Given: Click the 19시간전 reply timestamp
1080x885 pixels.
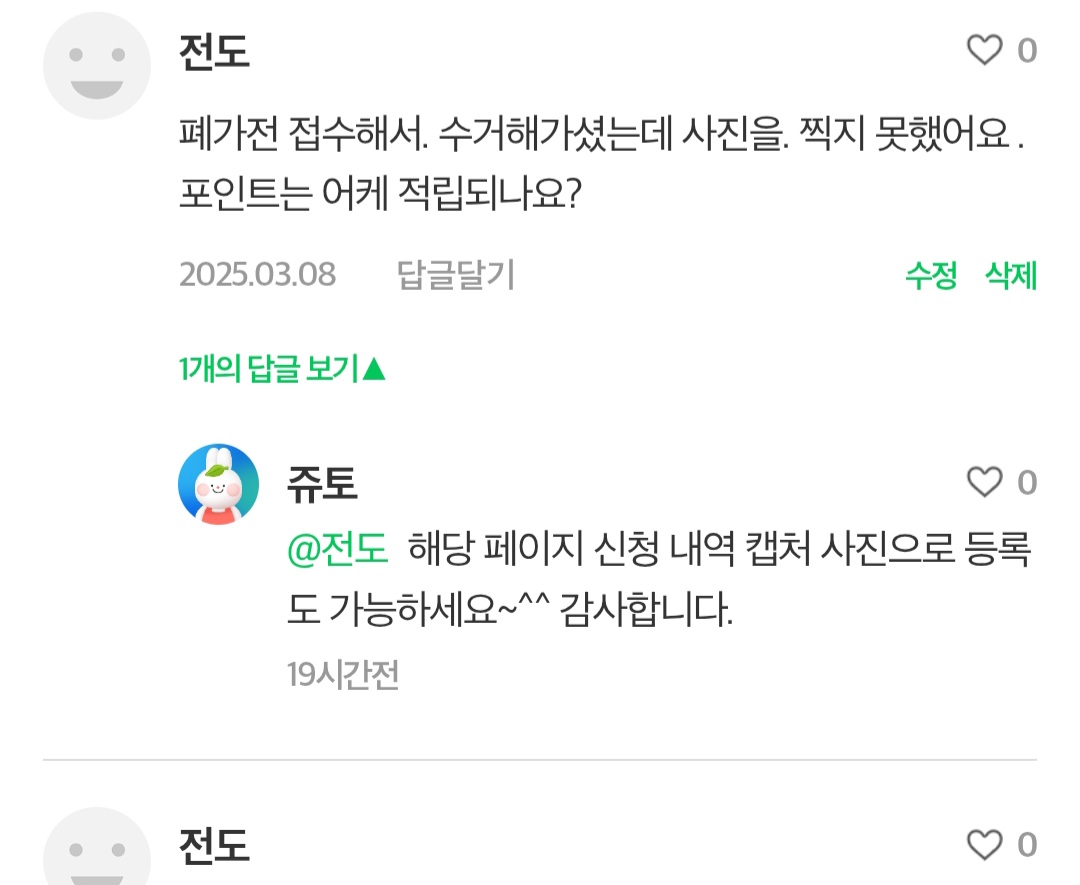Looking at the screenshot, I should pos(343,676).
